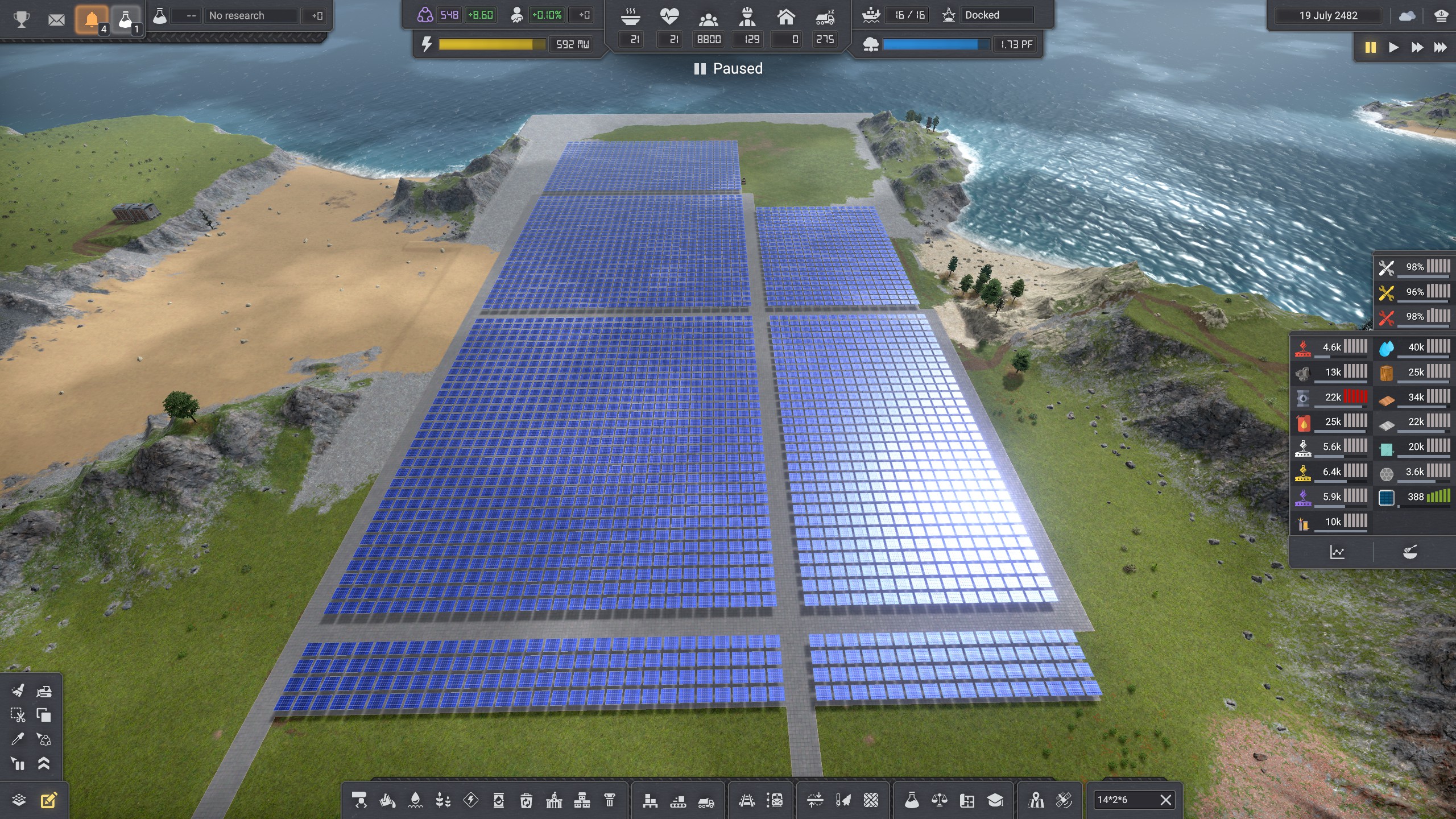This screenshot has height=819, width=1456.
Task: Open the town hall buildings category
Action: click(x=554, y=800)
